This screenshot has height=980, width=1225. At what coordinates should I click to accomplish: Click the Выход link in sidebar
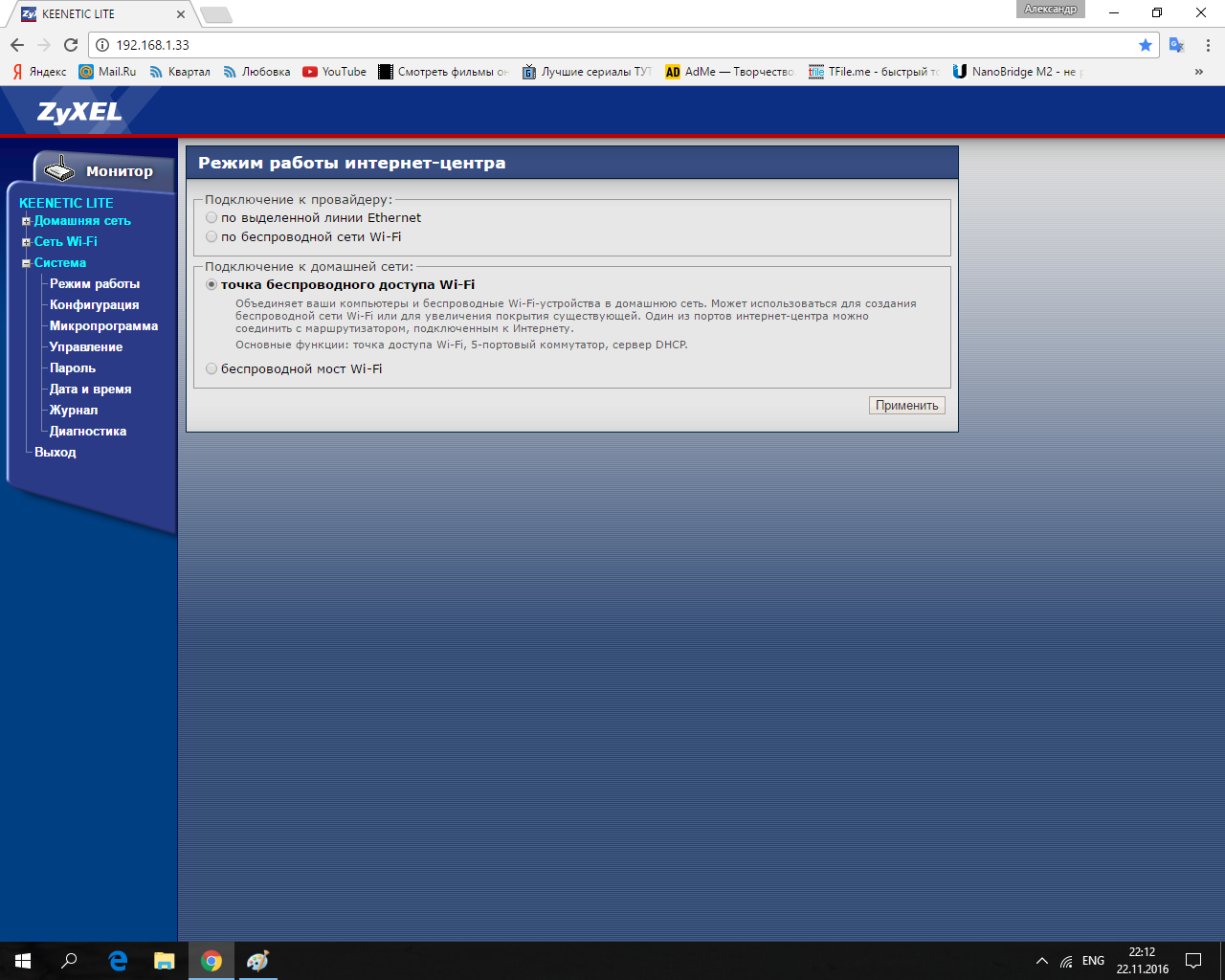pos(55,453)
